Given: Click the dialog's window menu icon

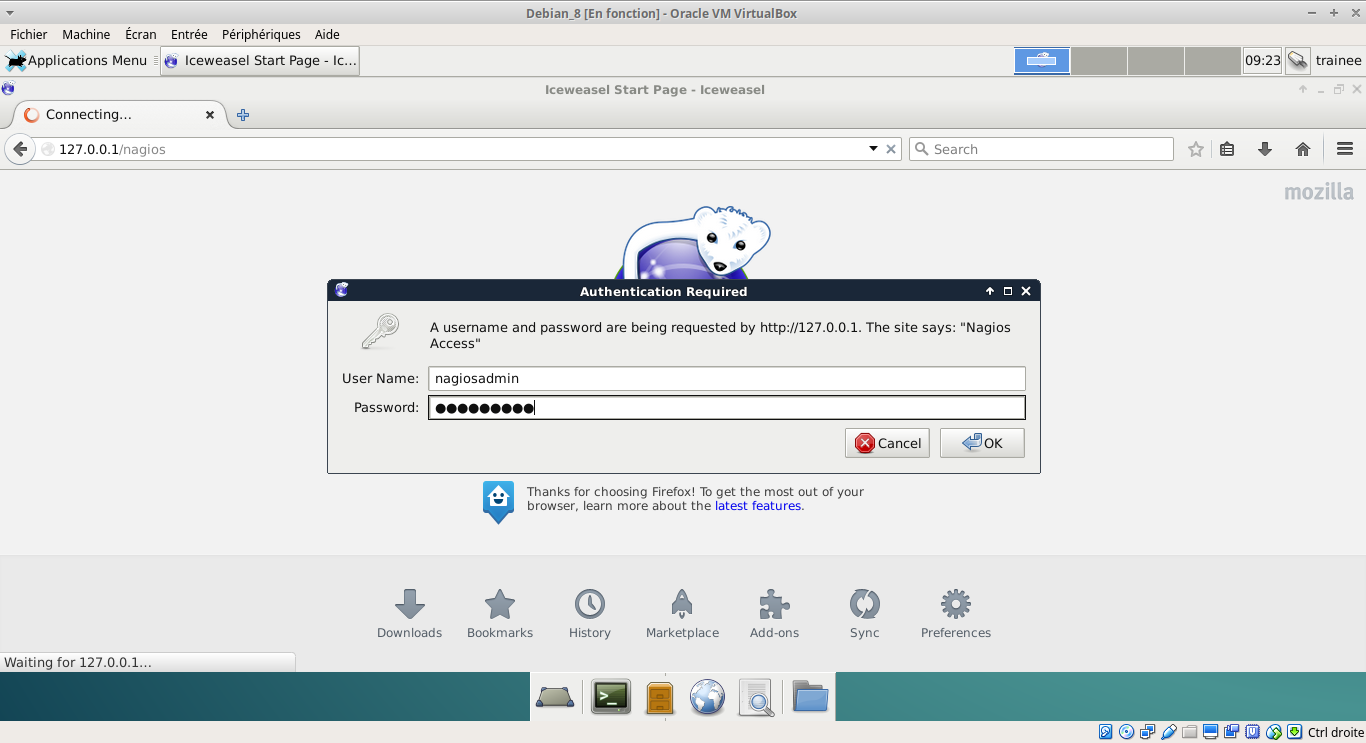Looking at the screenshot, I should tap(342, 291).
